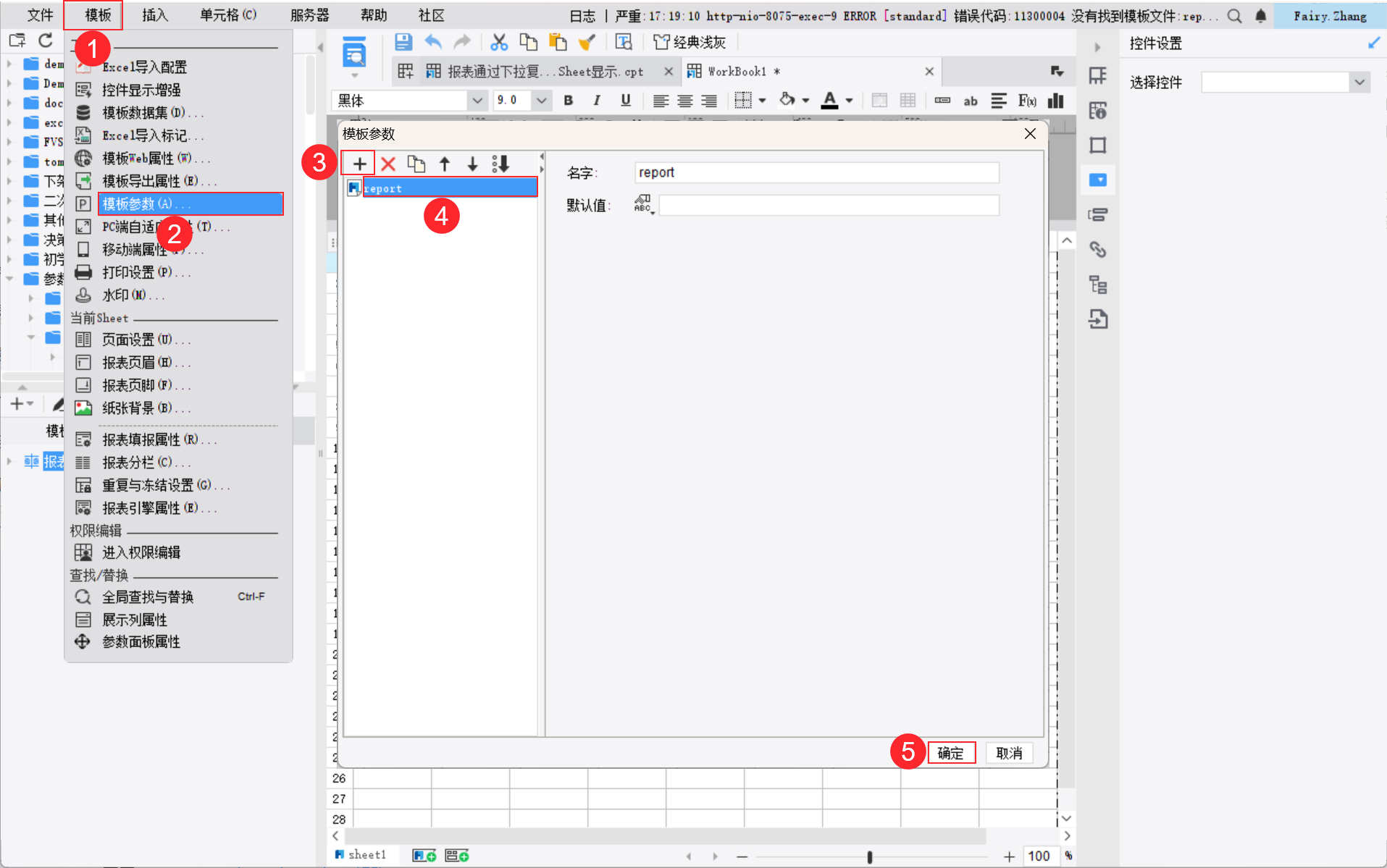Click the 经典浅灰 theme button
Screen dimensions: 1387x868
point(689,42)
